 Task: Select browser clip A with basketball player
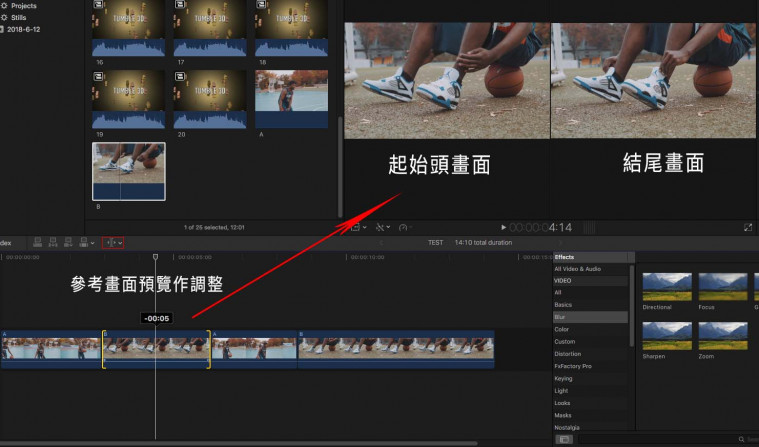(291, 99)
